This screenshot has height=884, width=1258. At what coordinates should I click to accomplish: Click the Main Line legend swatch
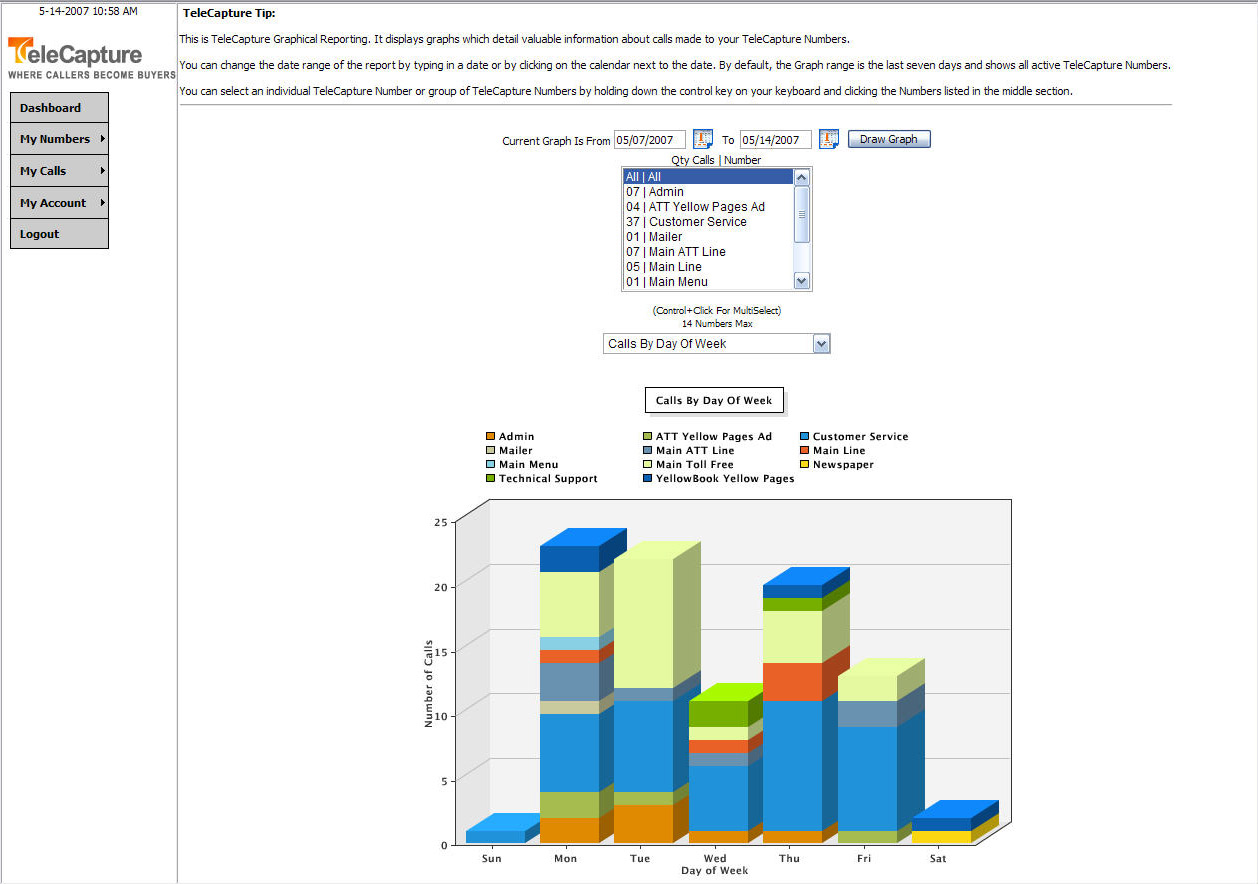804,450
